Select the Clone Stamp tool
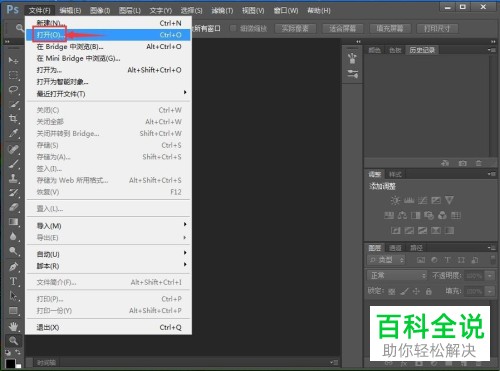Image resolution: width=500 pixels, height=371 pixels. (13, 178)
